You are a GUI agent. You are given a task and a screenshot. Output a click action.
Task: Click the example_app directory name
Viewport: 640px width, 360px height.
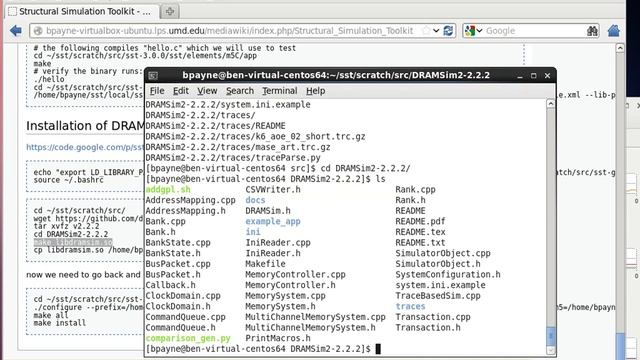[273, 221]
